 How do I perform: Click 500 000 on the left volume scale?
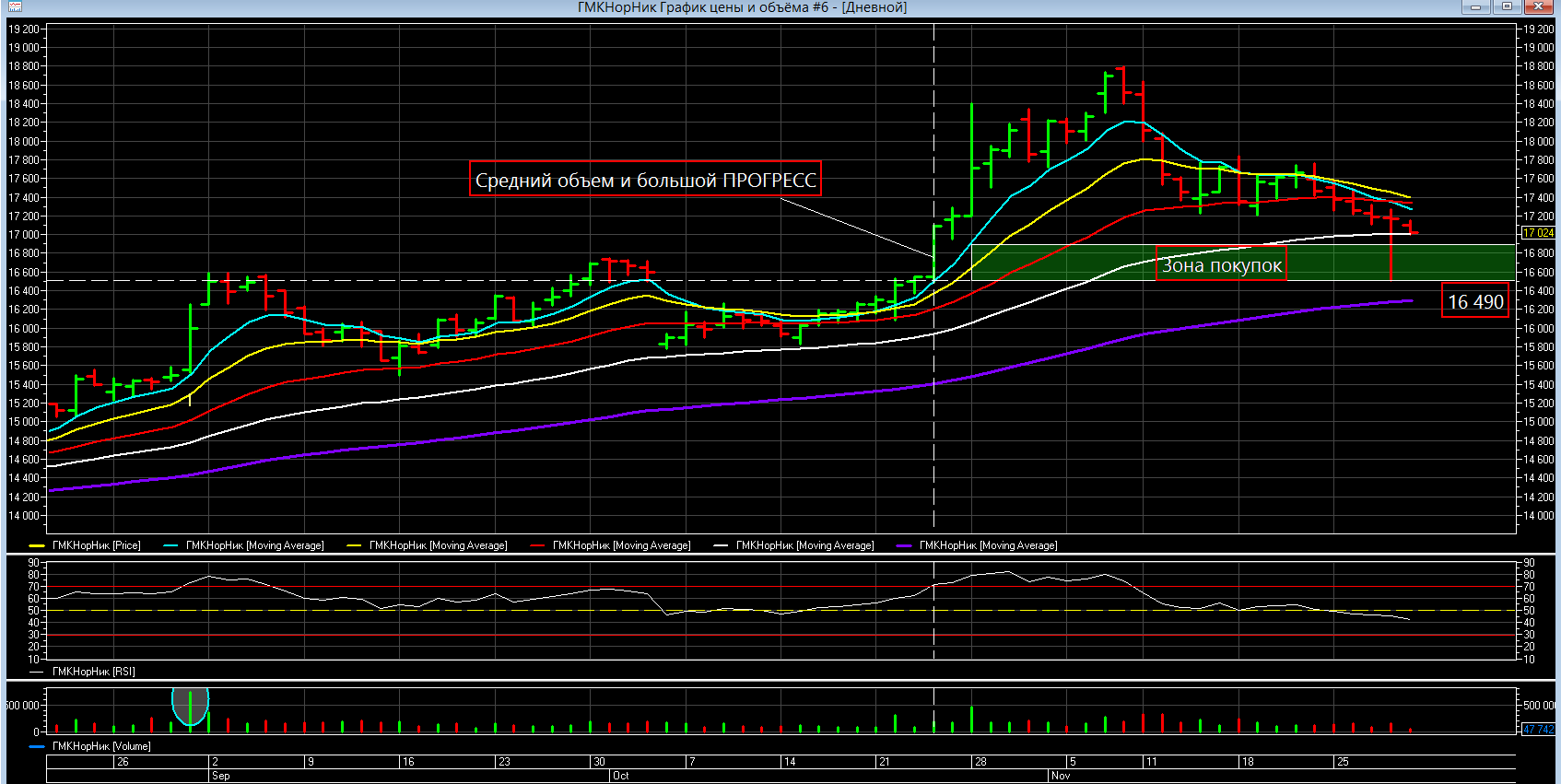point(22,706)
